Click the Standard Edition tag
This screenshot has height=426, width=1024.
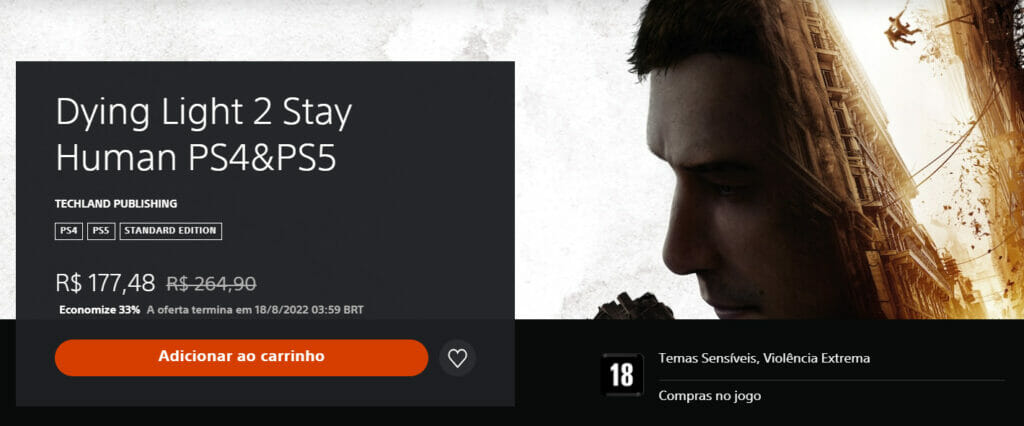[170, 231]
